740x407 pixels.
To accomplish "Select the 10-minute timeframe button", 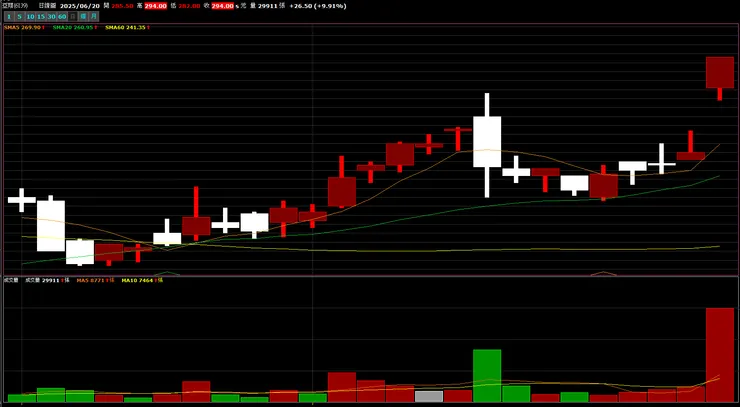I will (30, 17).
